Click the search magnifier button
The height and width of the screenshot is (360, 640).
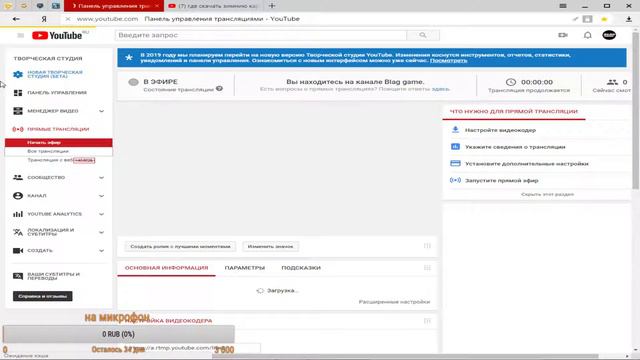pos(423,36)
